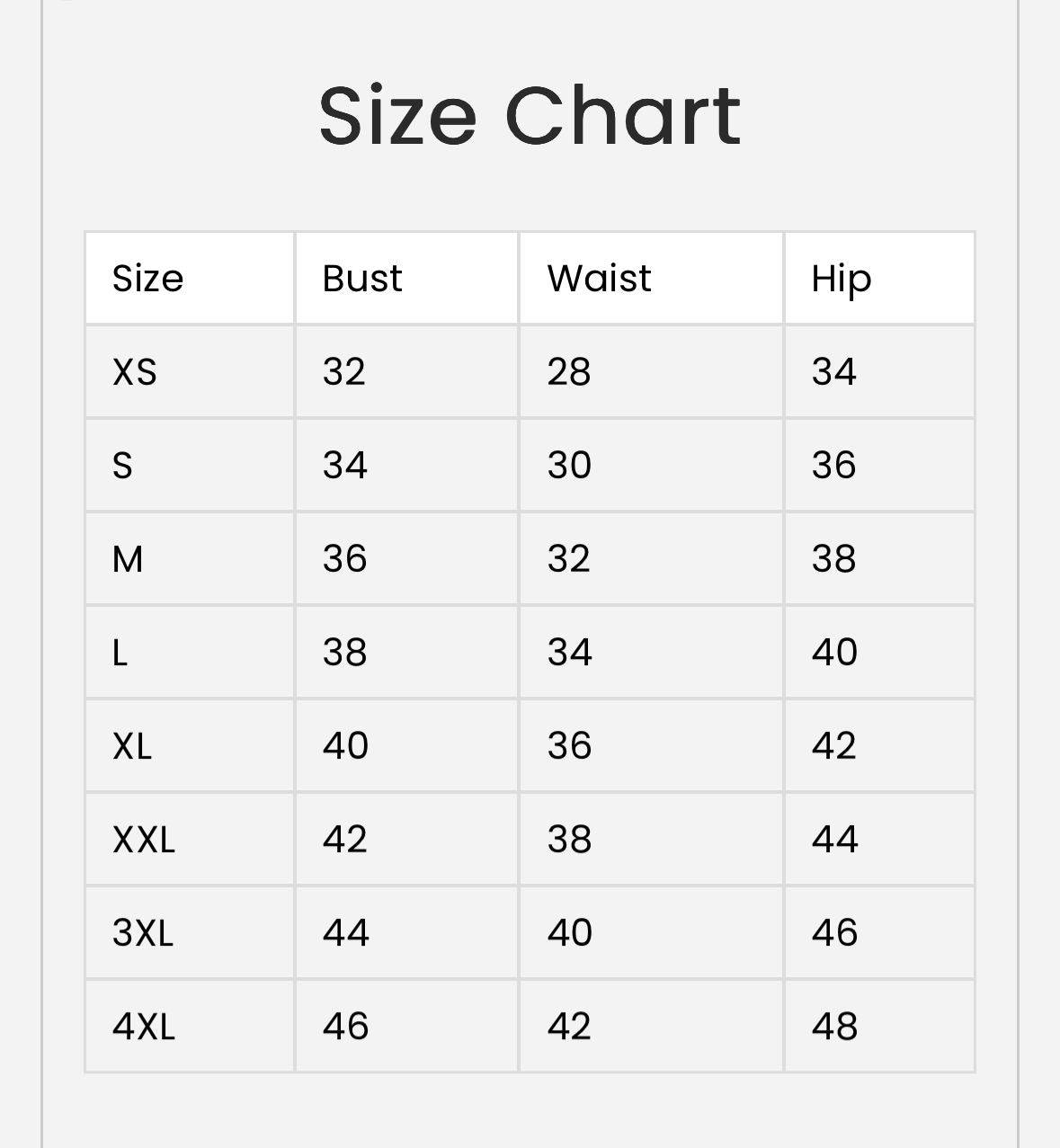Image resolution: width=1060 pixels, height=1148 pixels.
Task: Select the 4XL size row label
Action: tap(144, 1027)
